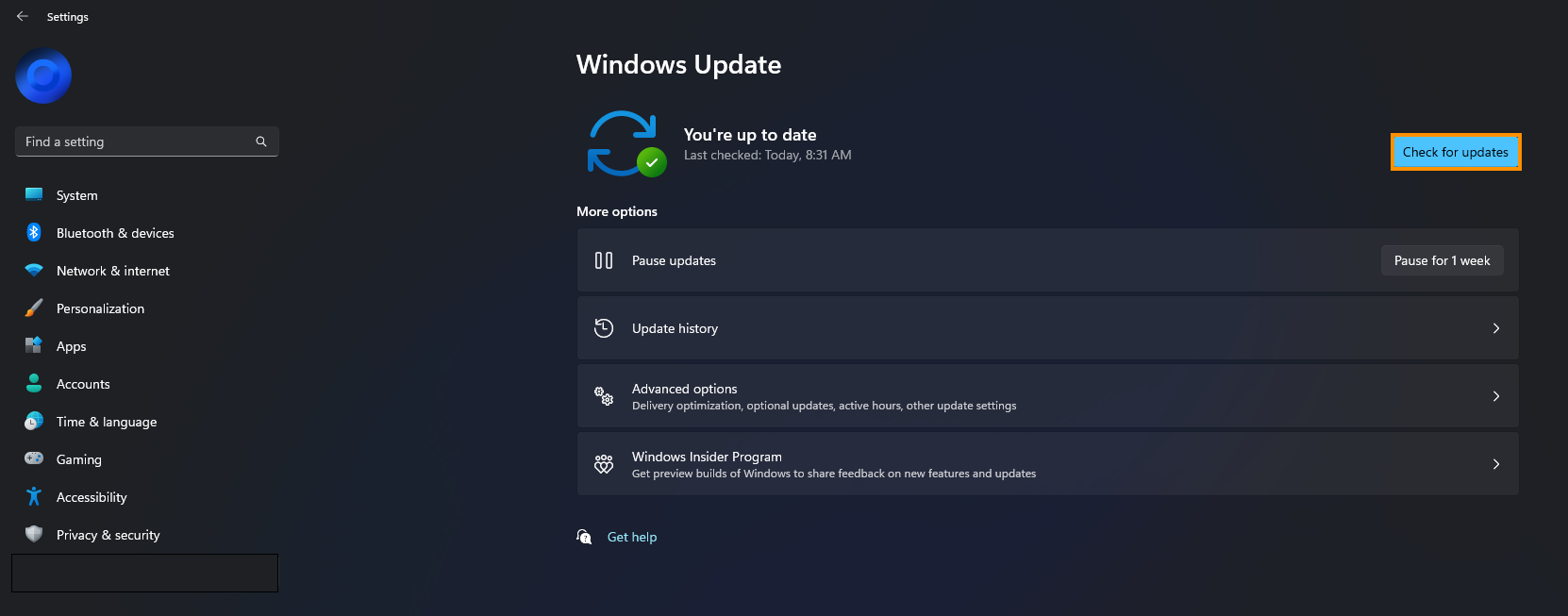Click the Pause updates label

tap(674, 260)
